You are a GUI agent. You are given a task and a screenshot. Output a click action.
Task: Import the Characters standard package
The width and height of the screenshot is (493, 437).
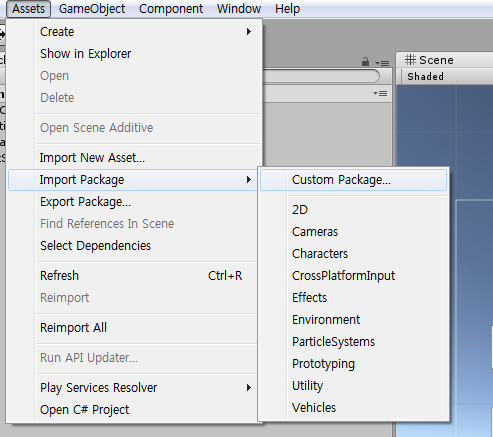320,254
